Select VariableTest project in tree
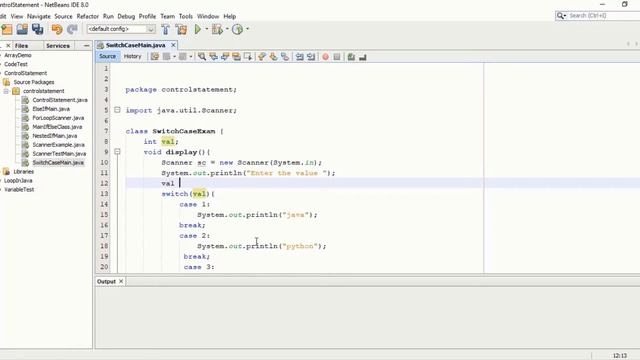 (19, 190)
